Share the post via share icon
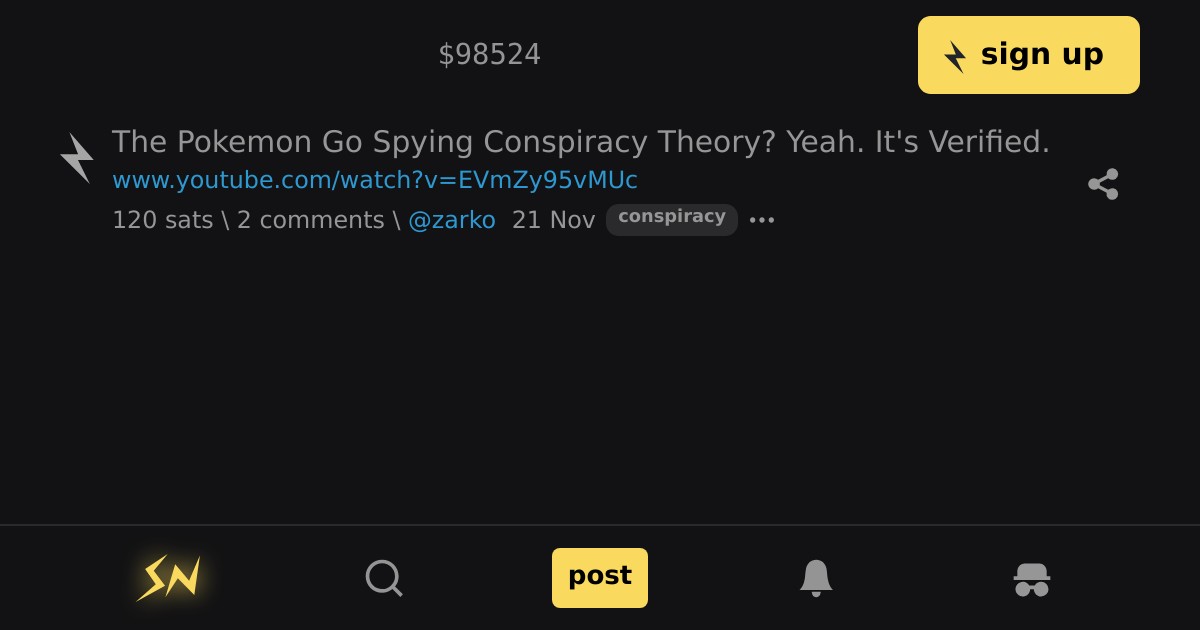The height and width of the screenshot is (630, 1200). click(x=1103, y=184)
